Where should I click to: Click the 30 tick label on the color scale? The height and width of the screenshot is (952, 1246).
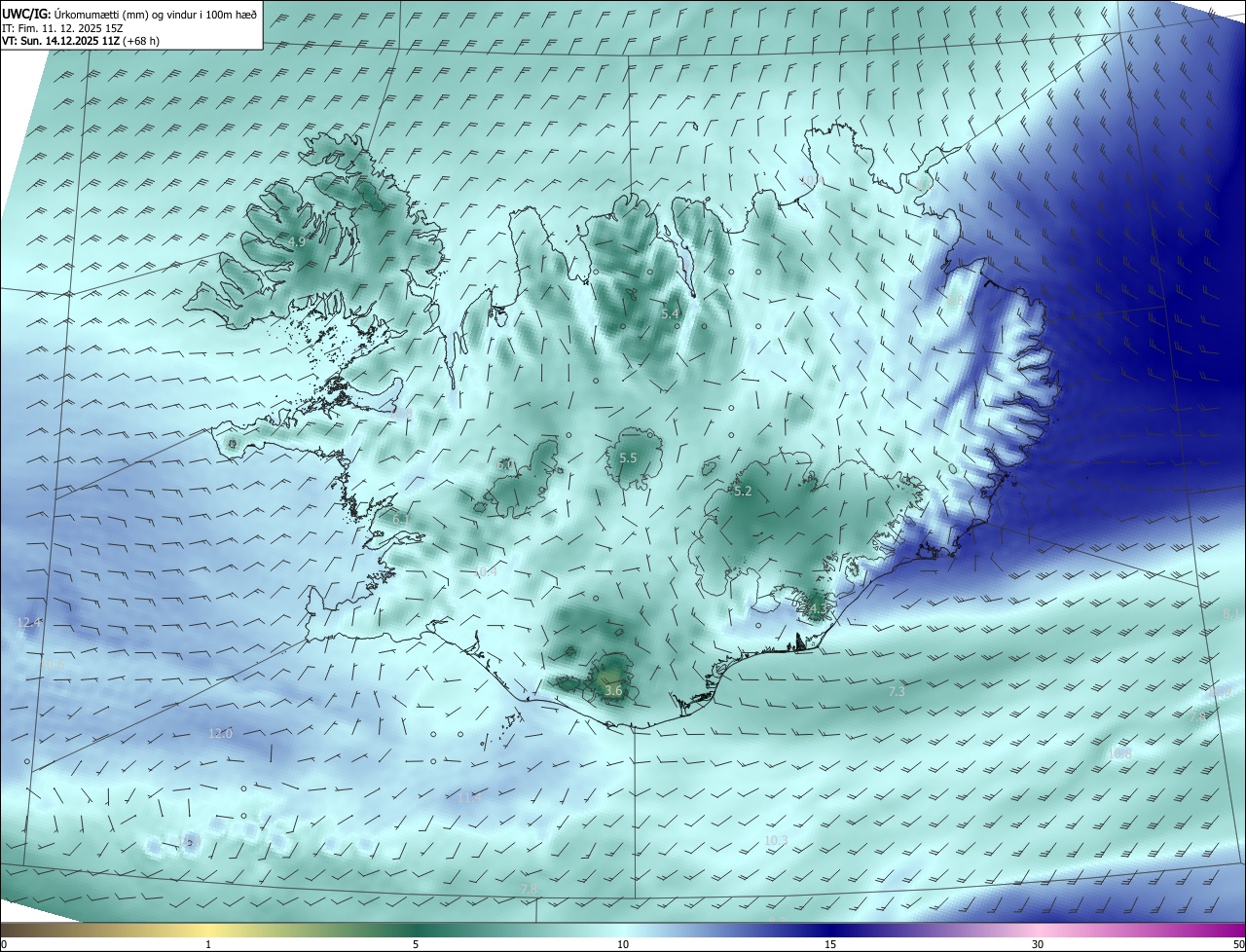(1038, 944)
